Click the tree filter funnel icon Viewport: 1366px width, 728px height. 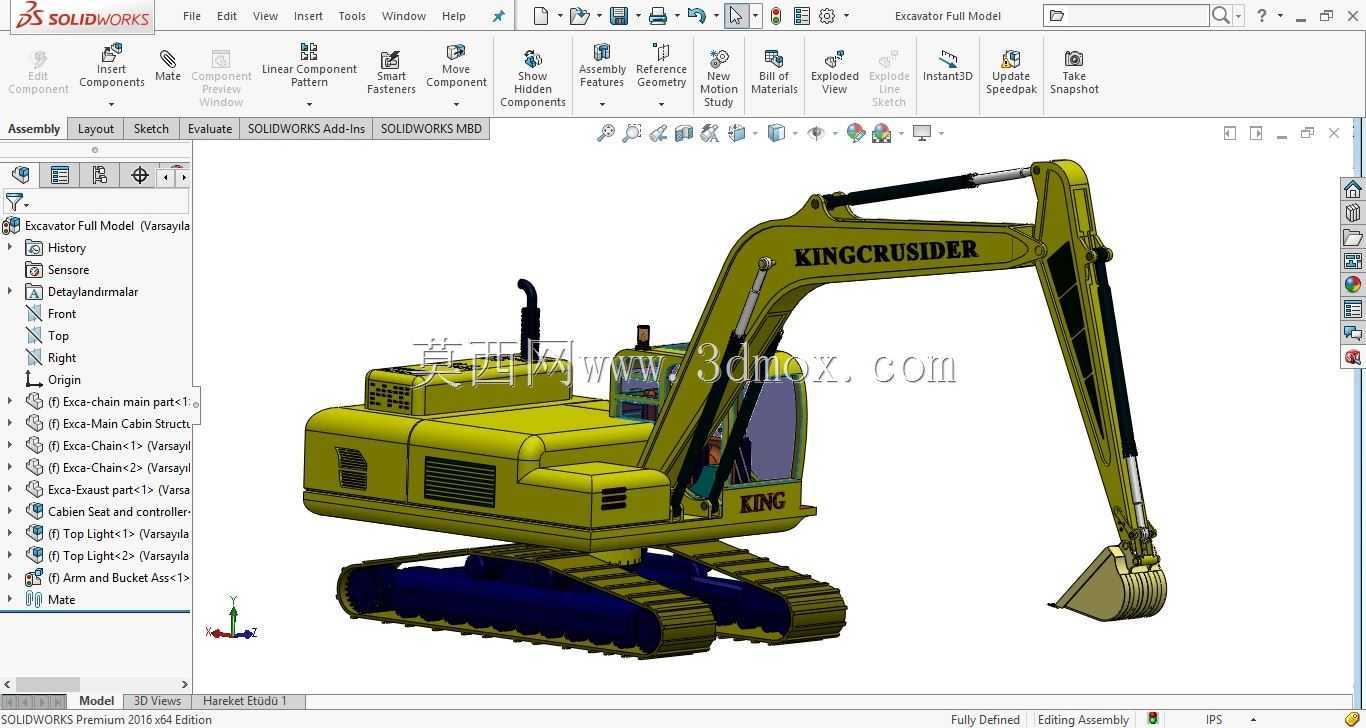14,202
